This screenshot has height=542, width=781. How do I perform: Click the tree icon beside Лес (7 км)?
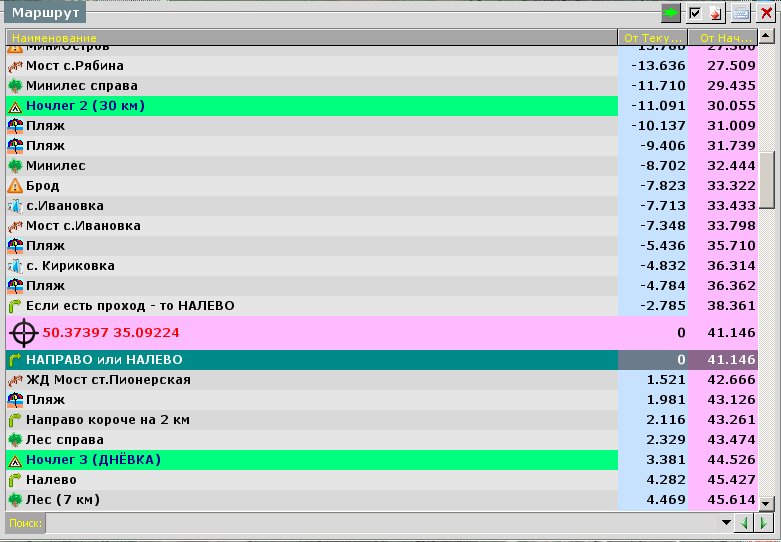pyautogui.click(x=15, y=500)
